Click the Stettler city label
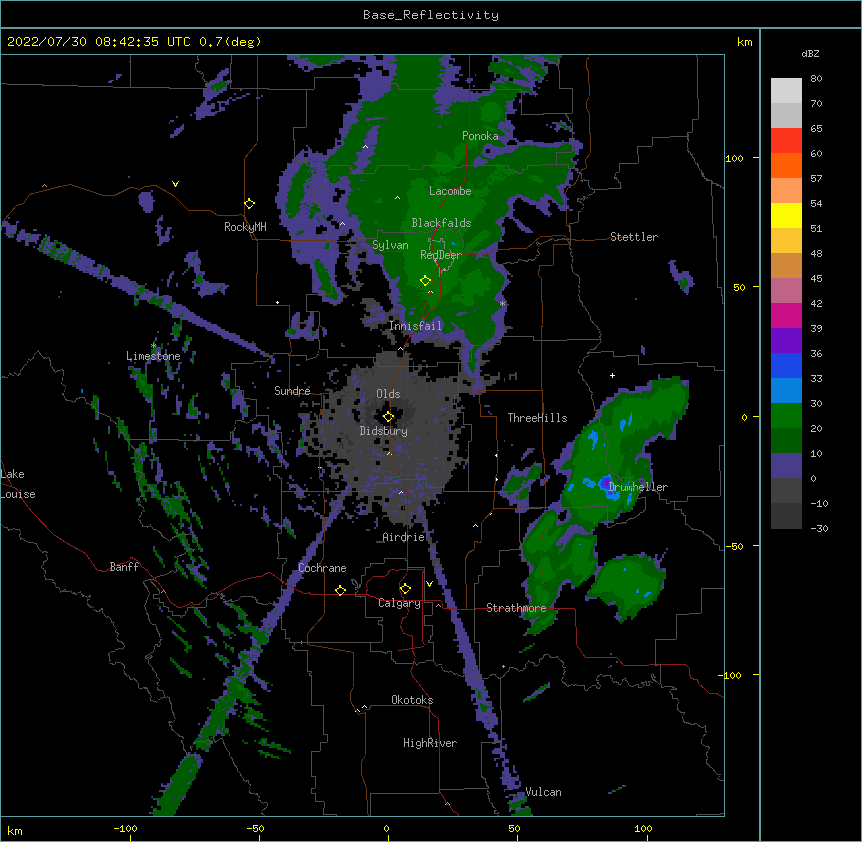 tap(634, 237)
